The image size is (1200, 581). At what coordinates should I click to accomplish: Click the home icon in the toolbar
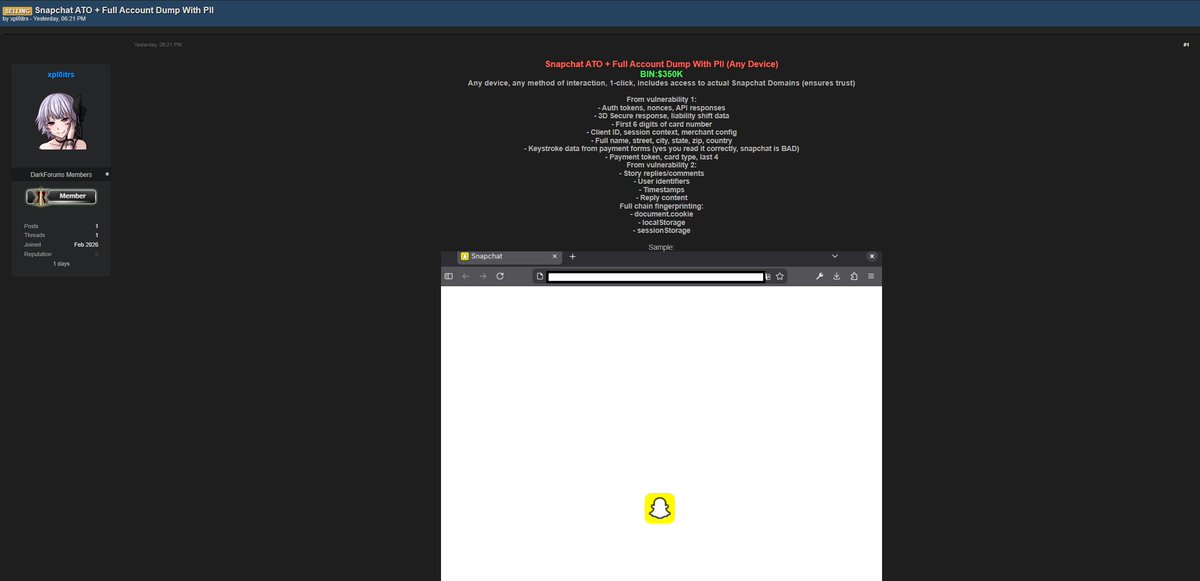(853, 276)
